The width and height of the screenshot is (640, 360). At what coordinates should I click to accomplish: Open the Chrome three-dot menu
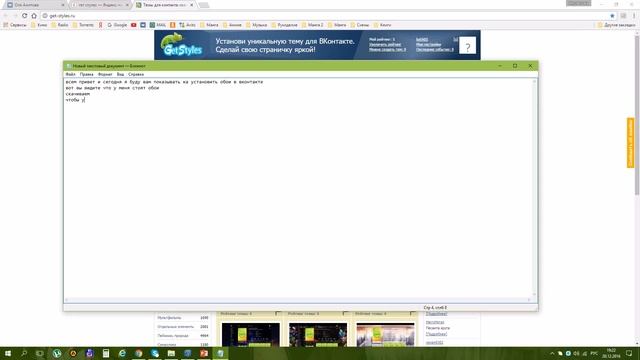pyautogui.click(x=634, y=16)
